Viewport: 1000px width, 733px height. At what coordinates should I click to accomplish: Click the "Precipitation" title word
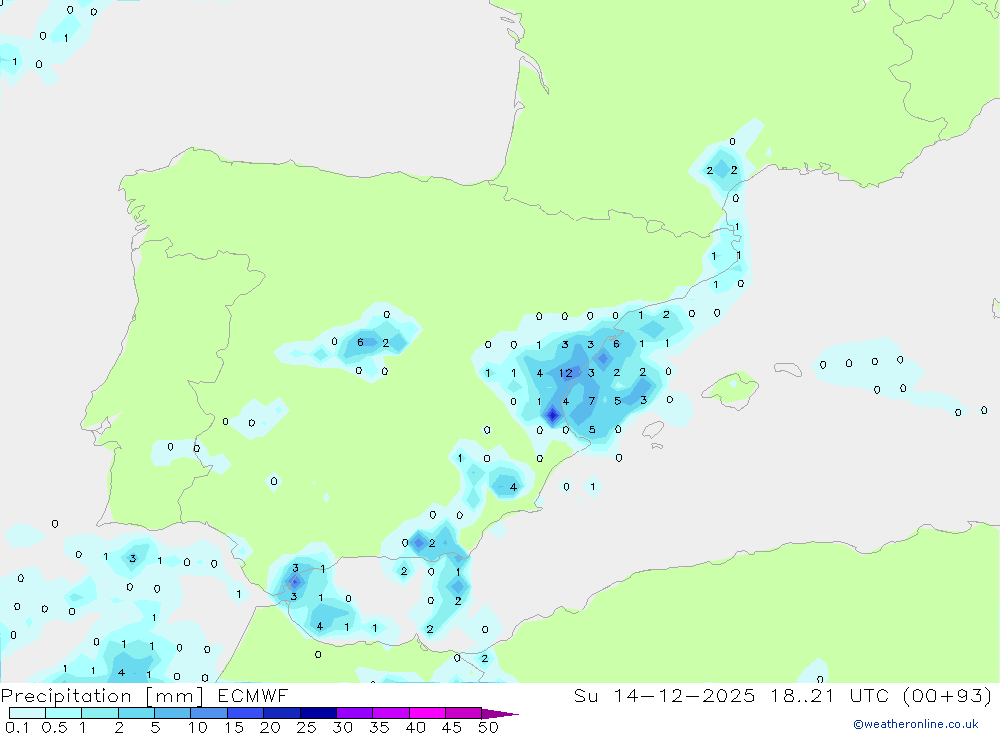(x=66, y=696)
